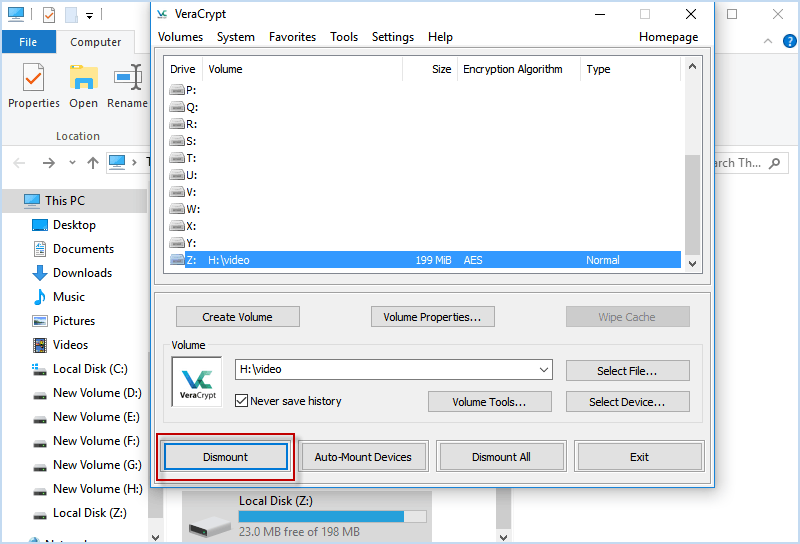Open Homepage link in VeraCrypt menu bar
Screen dimensions: 800x544
point(668,37)
